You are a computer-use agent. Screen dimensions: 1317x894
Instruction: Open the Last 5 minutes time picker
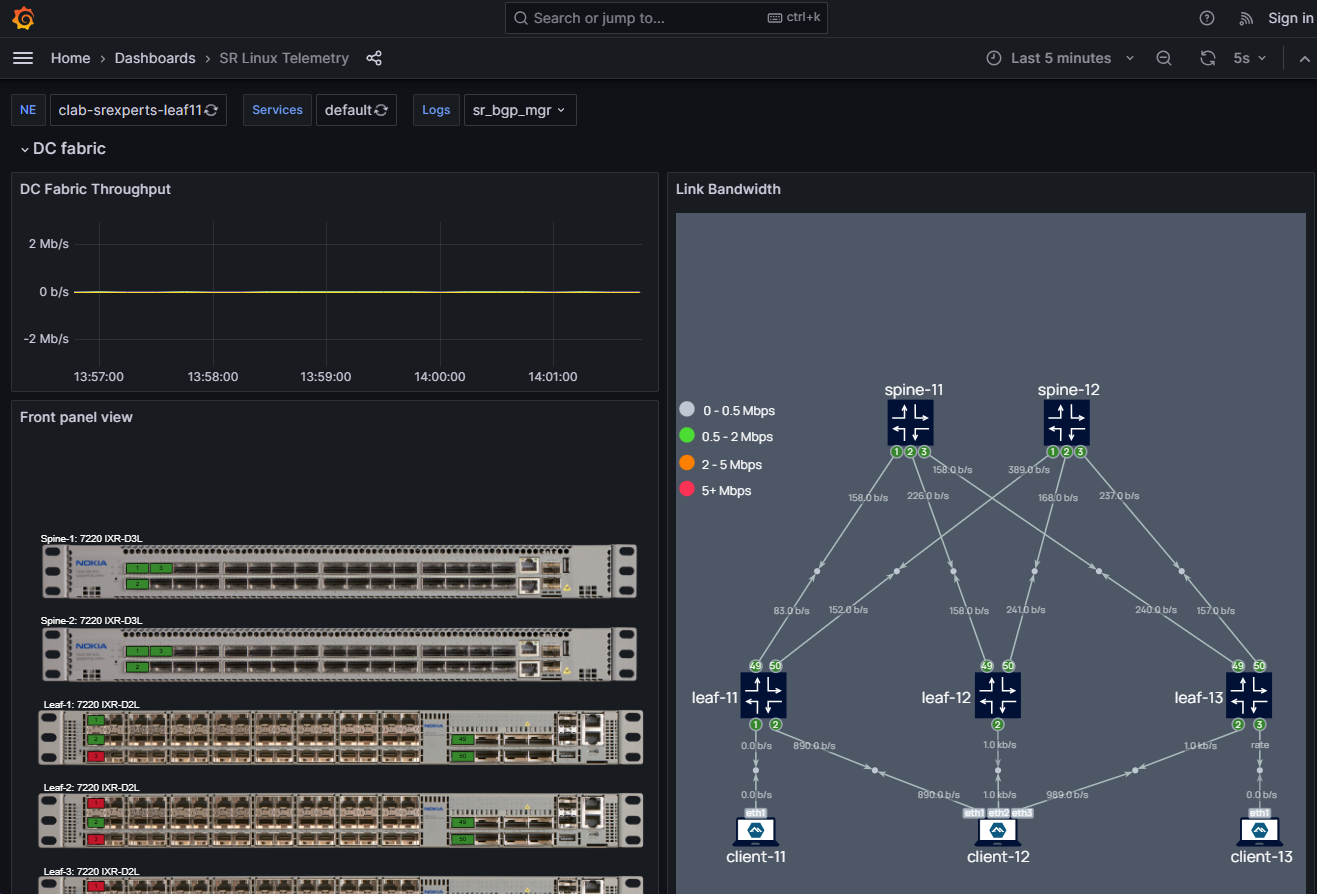click(1060, 58)
